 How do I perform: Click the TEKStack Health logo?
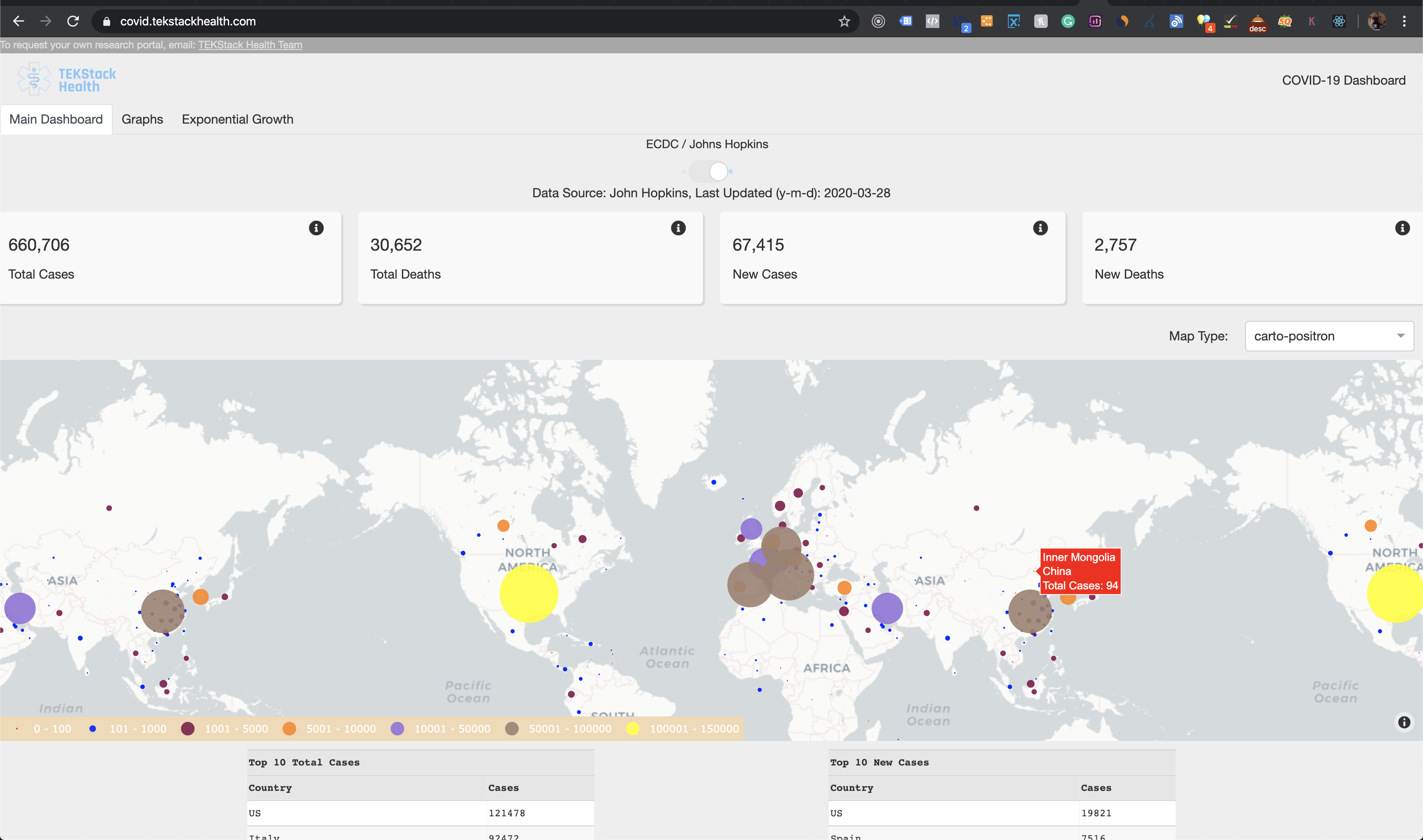coord(64,79)
